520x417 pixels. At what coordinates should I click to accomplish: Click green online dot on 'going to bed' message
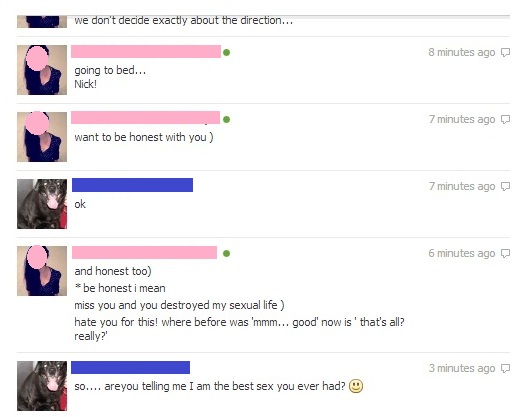[226, 52]
